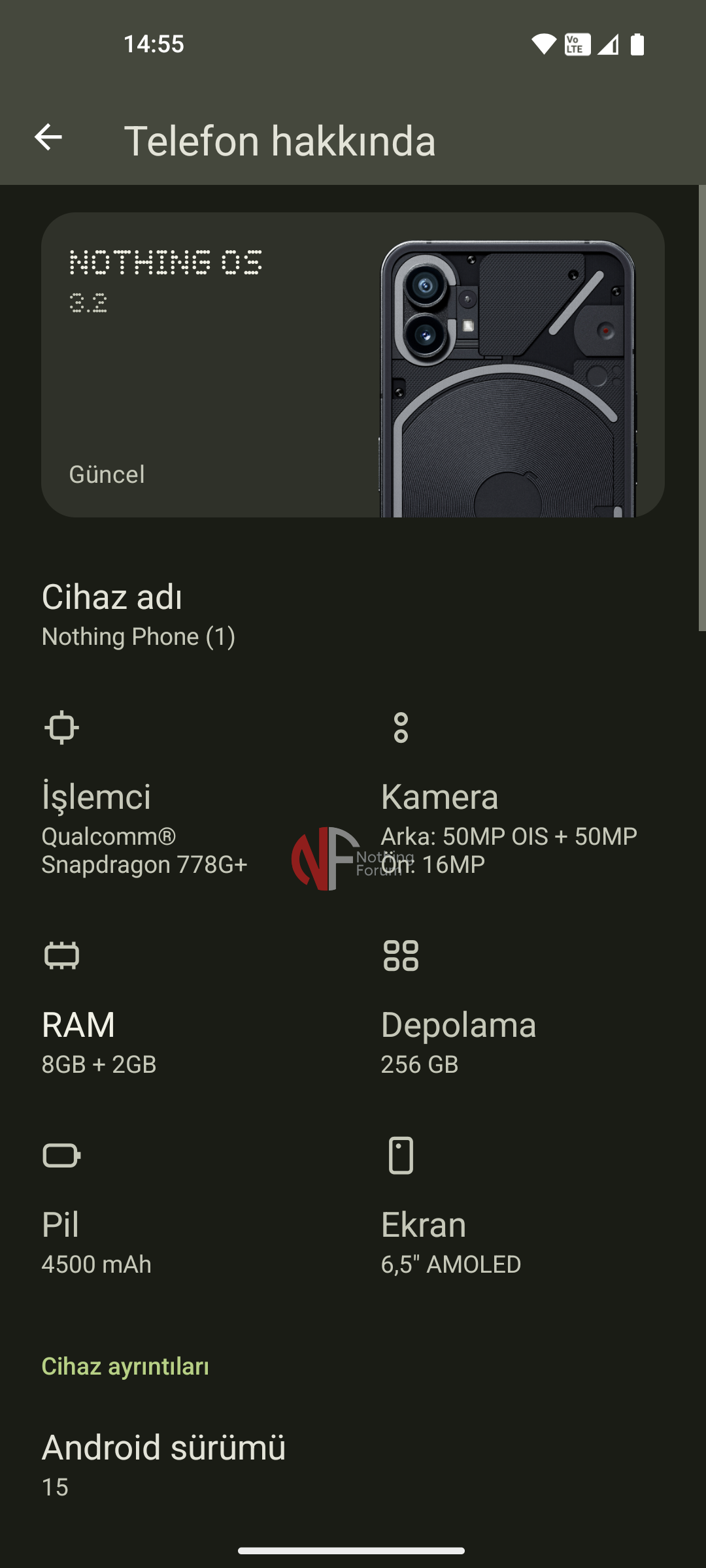Screen dimensions: 706x1568
Task: Tap the battery icon above Pil
Action: [61, 1155]
